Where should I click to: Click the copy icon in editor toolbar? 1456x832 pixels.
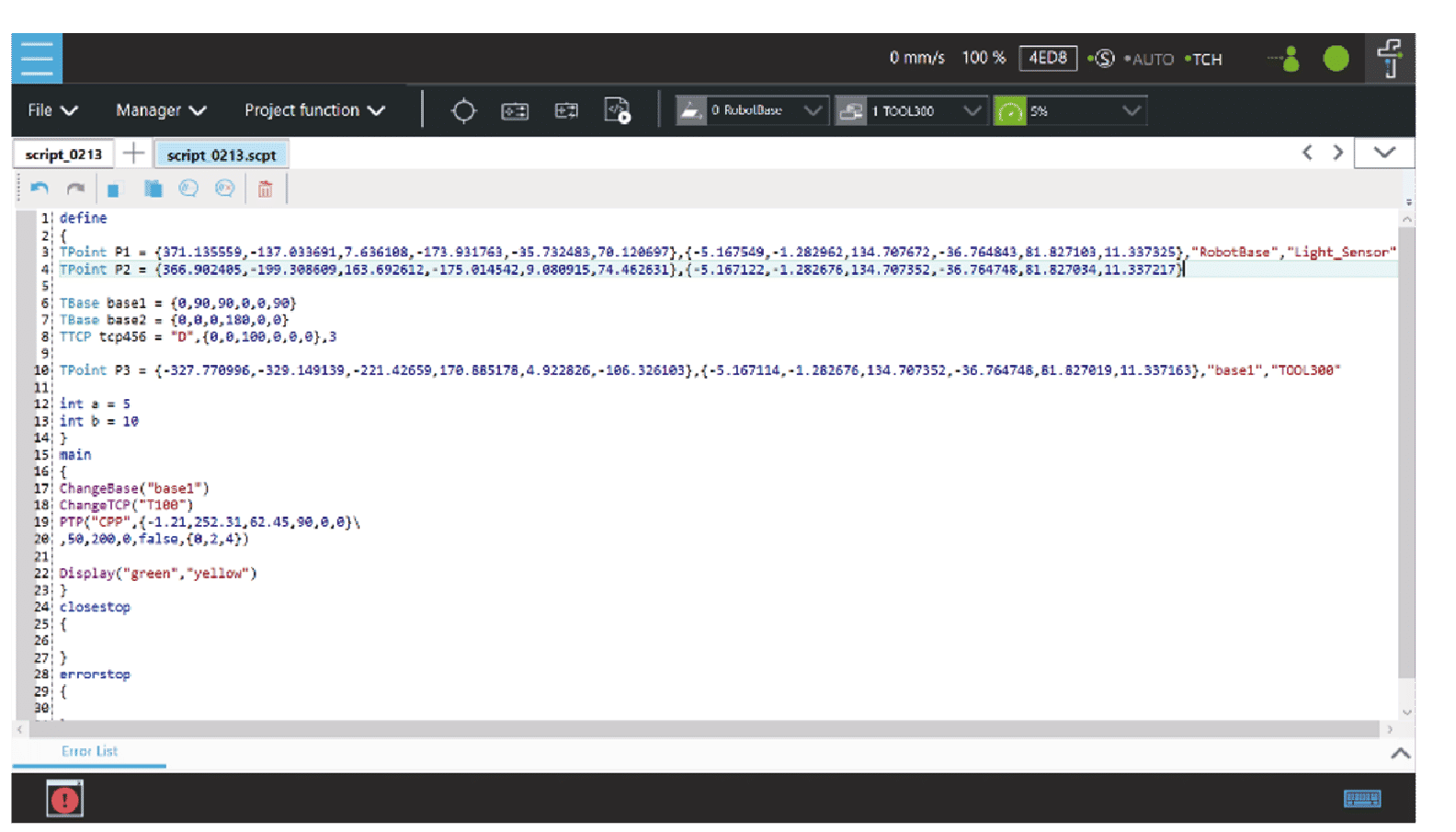click(113, 190)
